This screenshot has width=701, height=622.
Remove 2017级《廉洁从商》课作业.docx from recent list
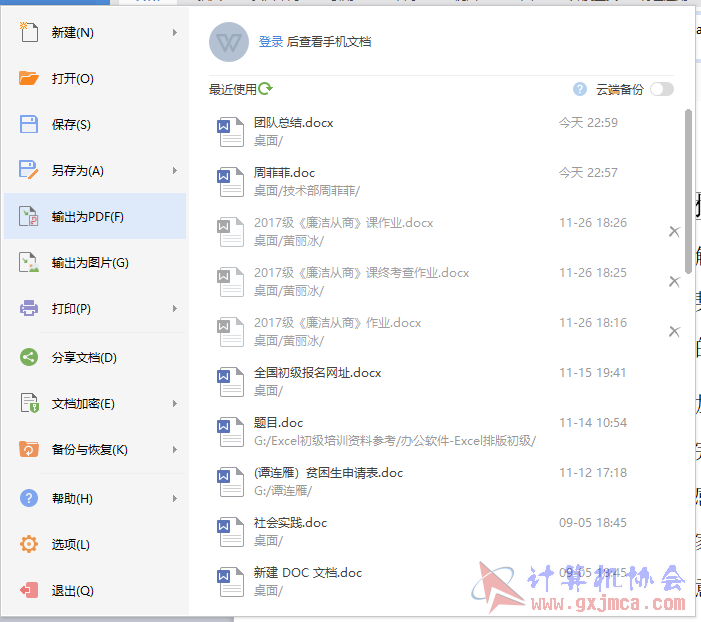[x=674, y=232]
